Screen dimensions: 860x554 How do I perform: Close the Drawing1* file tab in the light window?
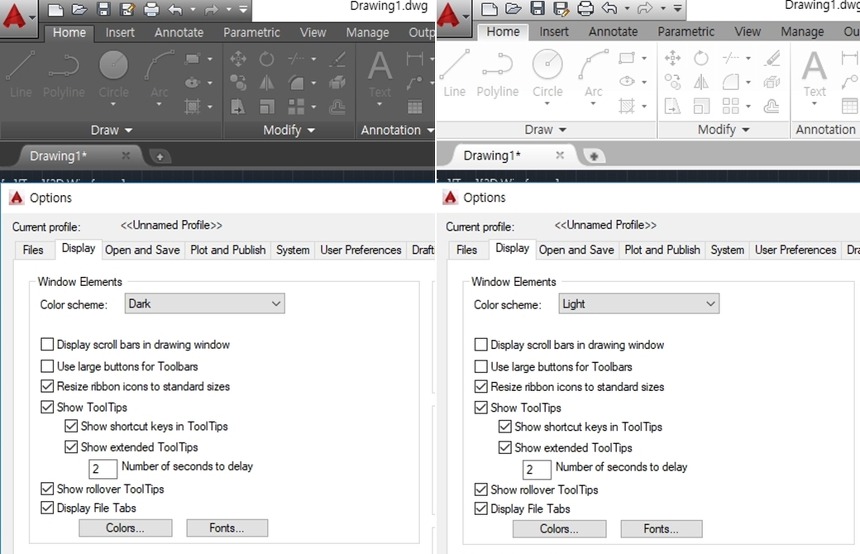pos(559,155)
